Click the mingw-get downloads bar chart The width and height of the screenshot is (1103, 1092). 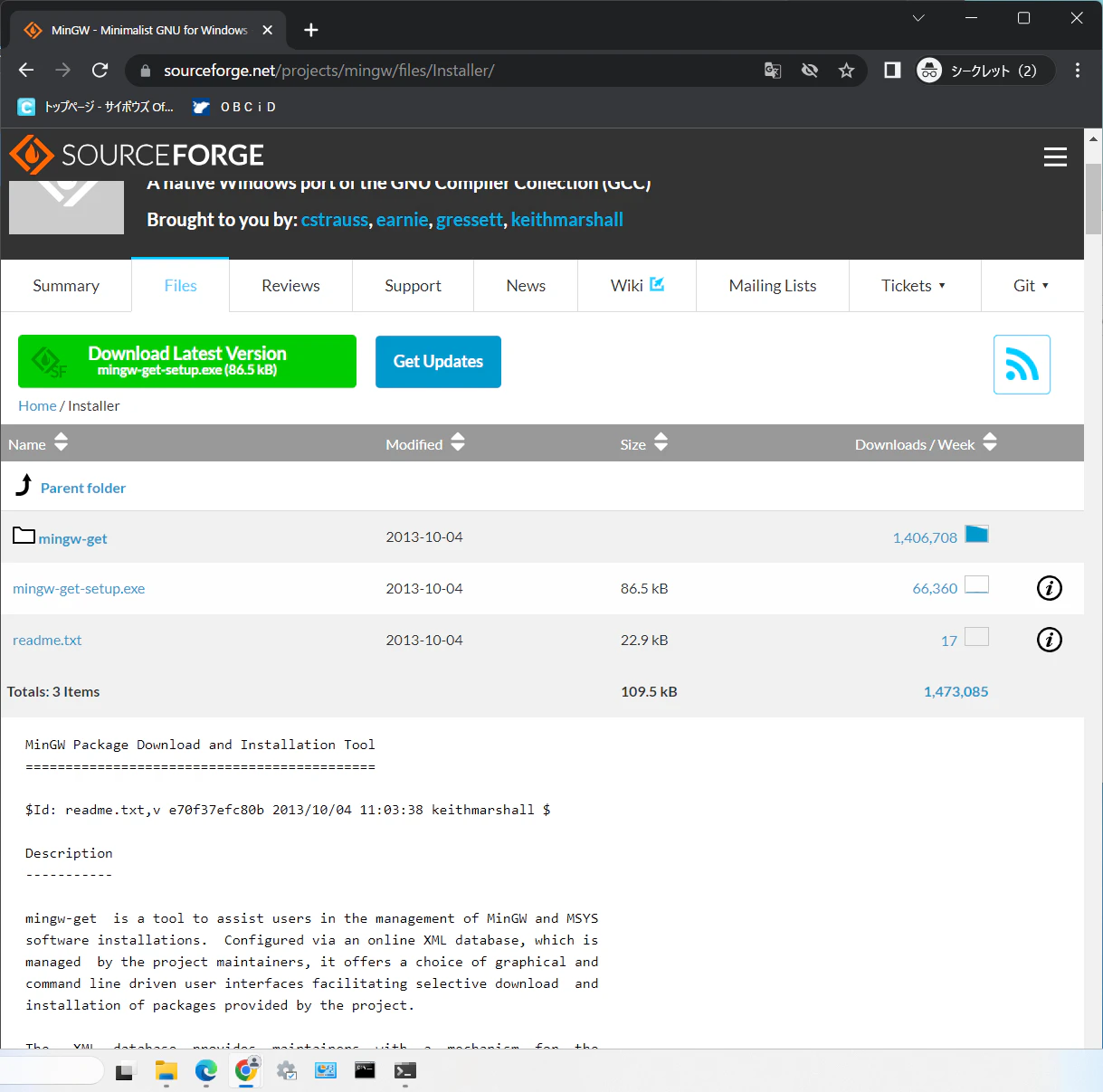(x=976, y=534)
